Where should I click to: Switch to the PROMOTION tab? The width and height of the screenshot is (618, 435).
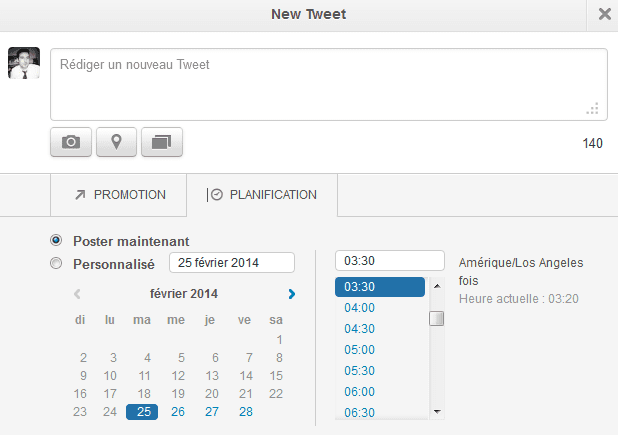(119, 195)
